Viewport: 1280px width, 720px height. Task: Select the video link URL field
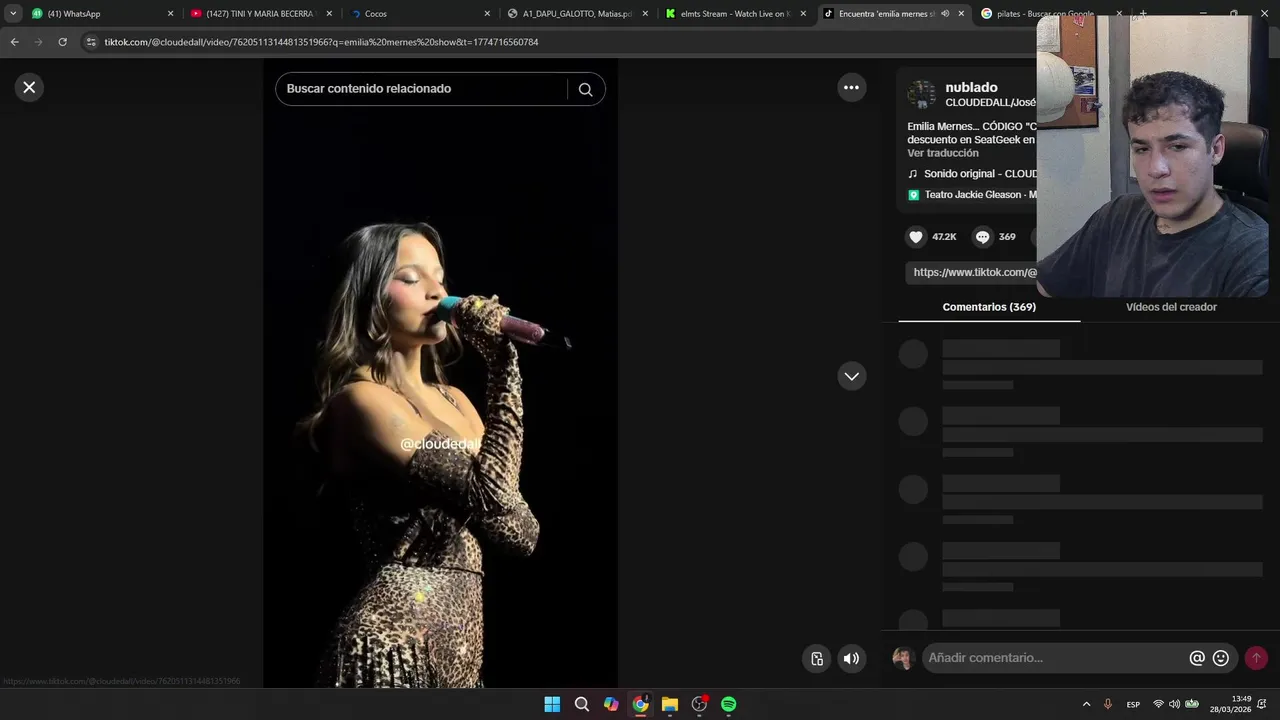(x=972, y=272)
